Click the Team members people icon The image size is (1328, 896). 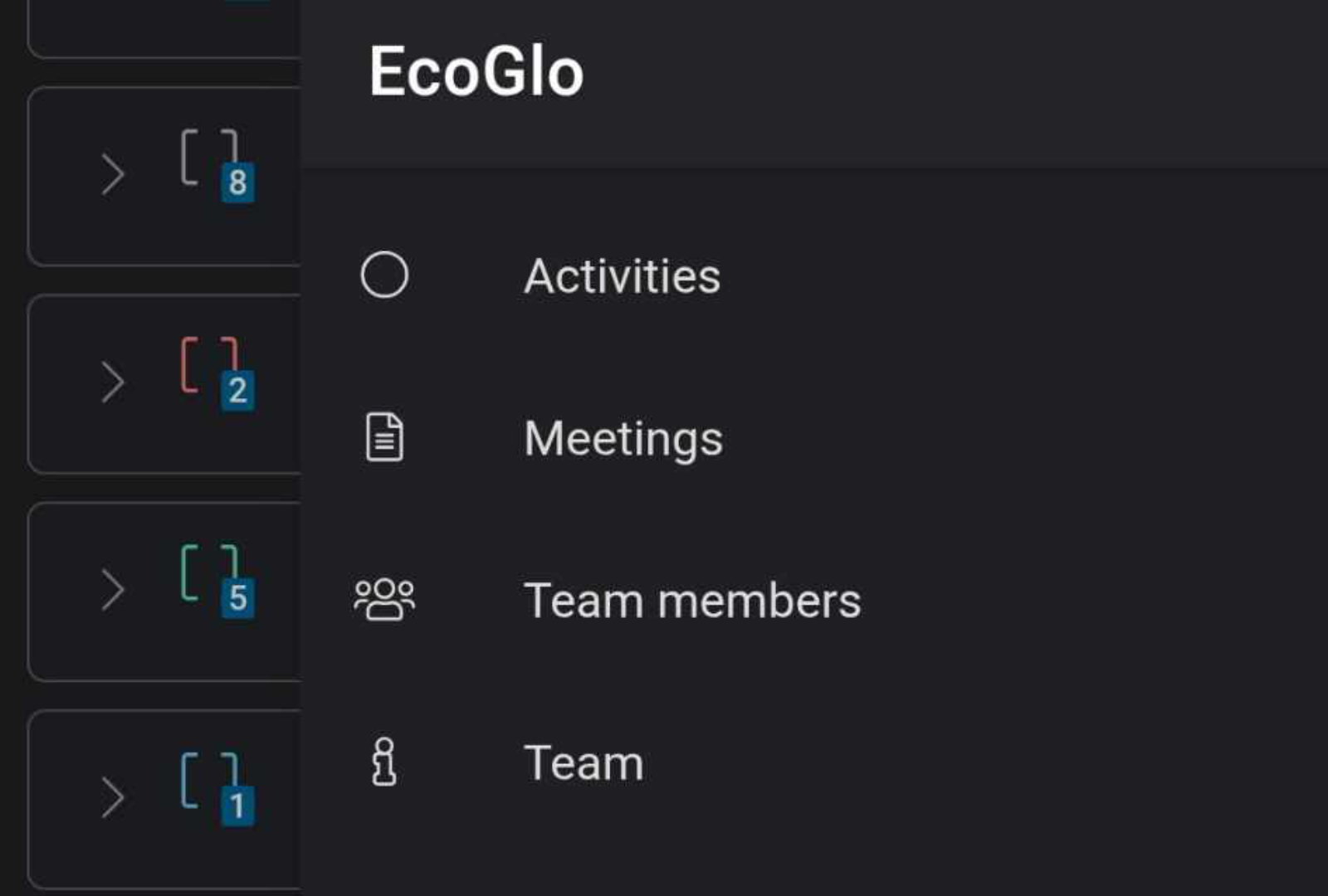click(384, 599)
